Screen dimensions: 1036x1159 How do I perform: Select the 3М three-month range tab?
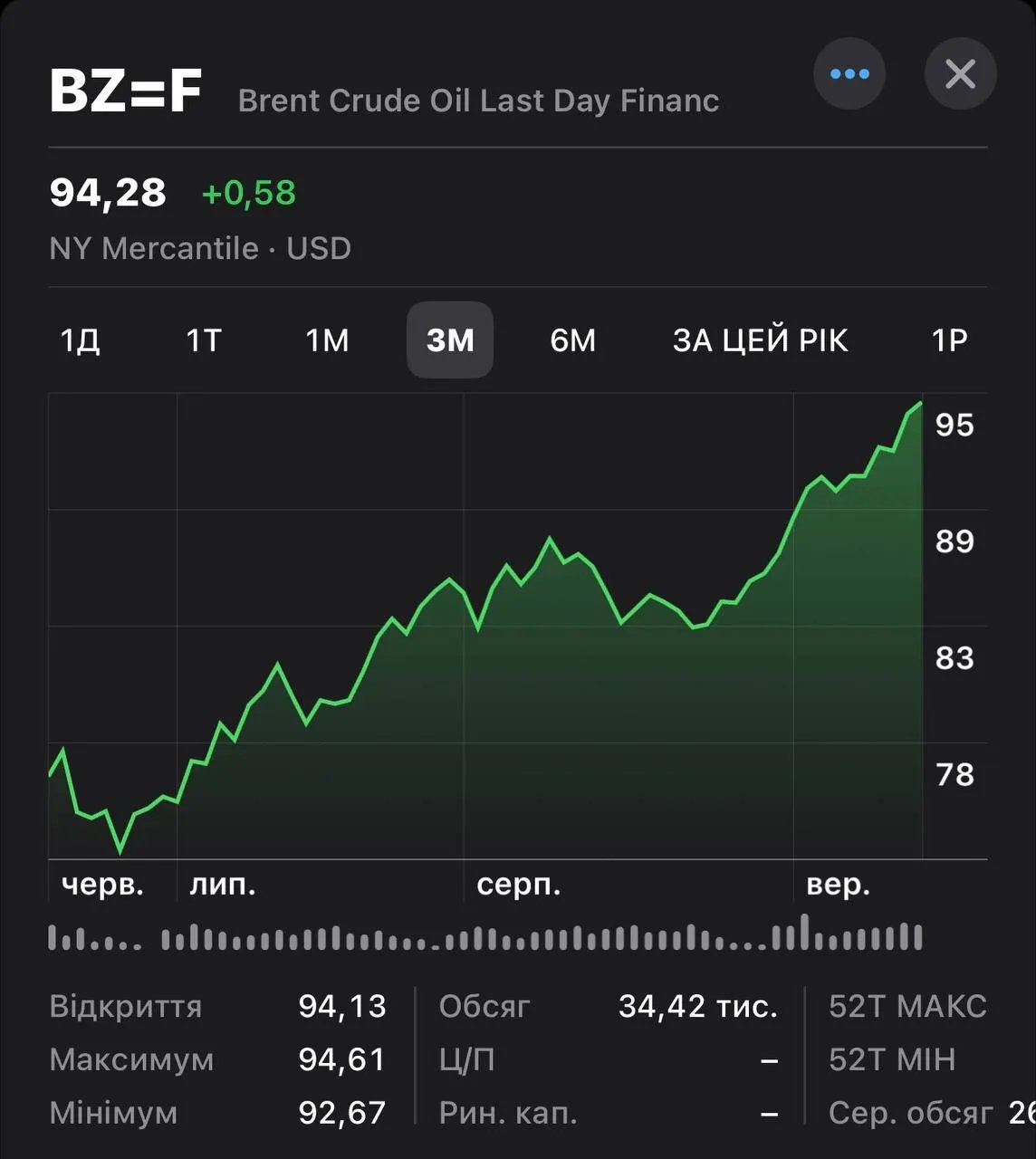(450, 340)
